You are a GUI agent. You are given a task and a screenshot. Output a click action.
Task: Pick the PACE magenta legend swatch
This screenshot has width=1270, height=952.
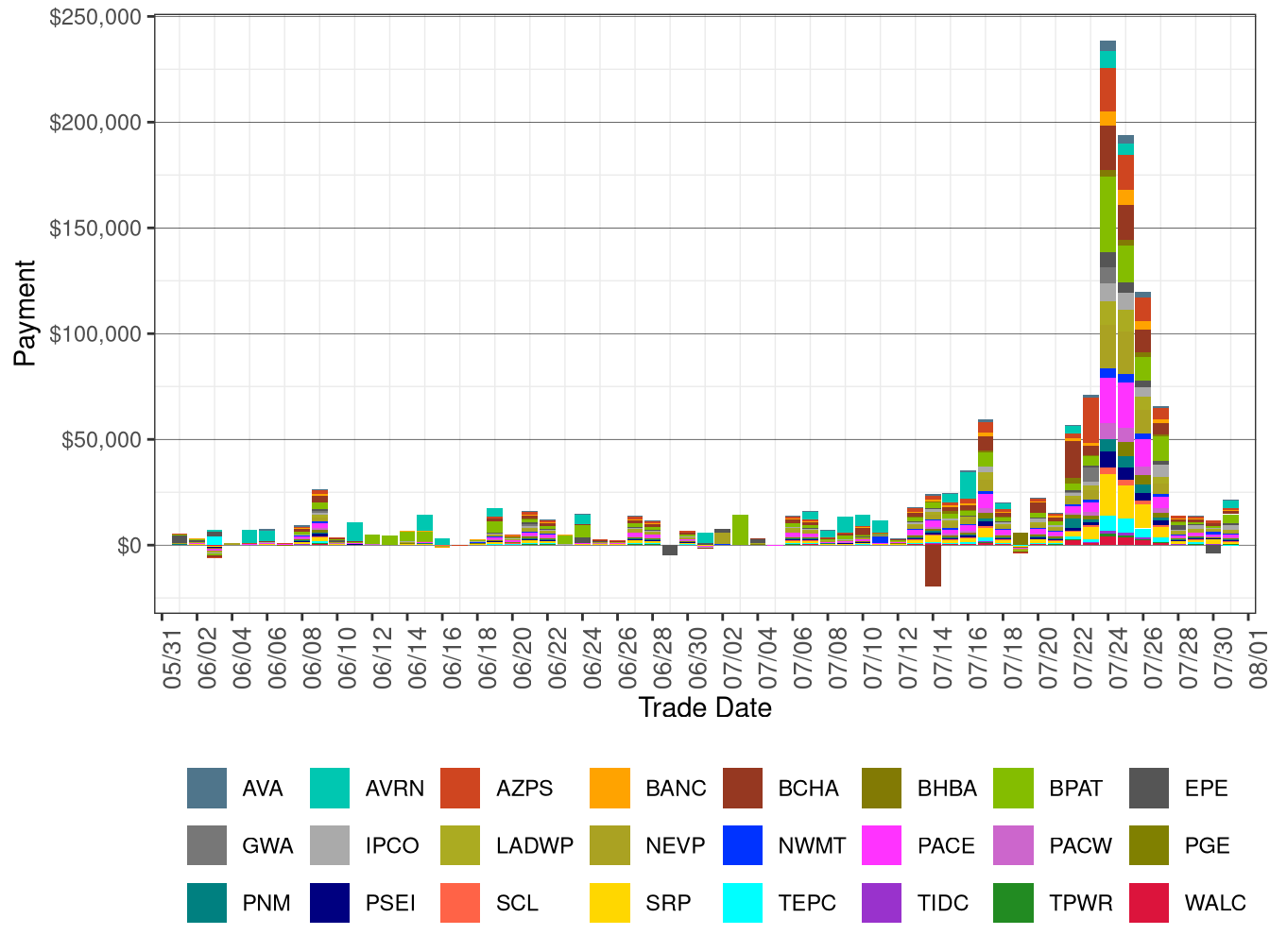[x=882, y=845]
